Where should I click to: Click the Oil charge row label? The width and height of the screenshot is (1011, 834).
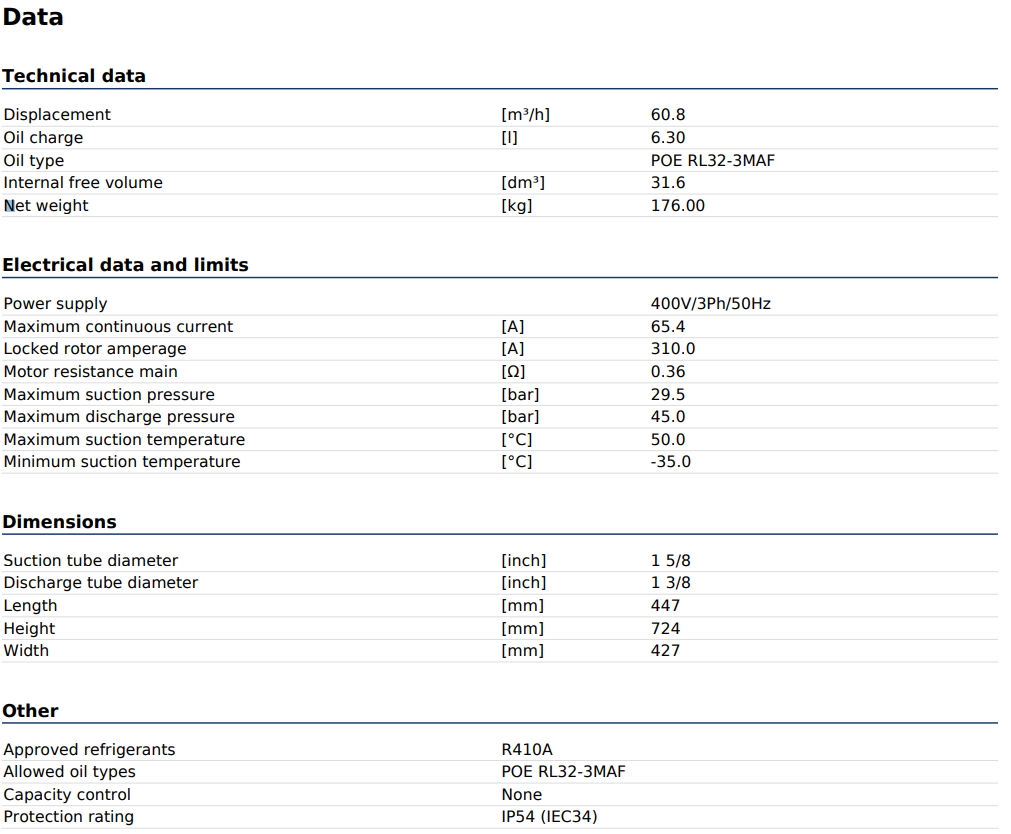tap(43, 138)
